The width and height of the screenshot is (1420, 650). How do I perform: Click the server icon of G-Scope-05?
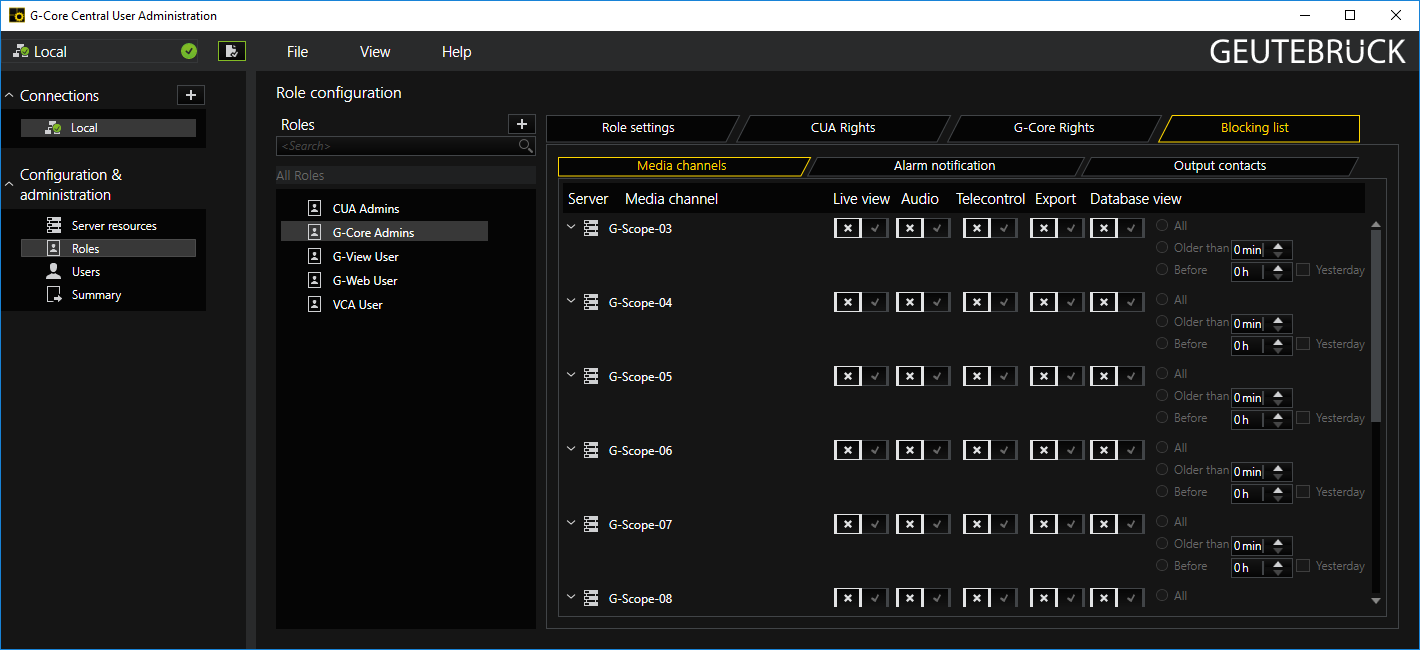pyautogui.click(x=591, y=376)
